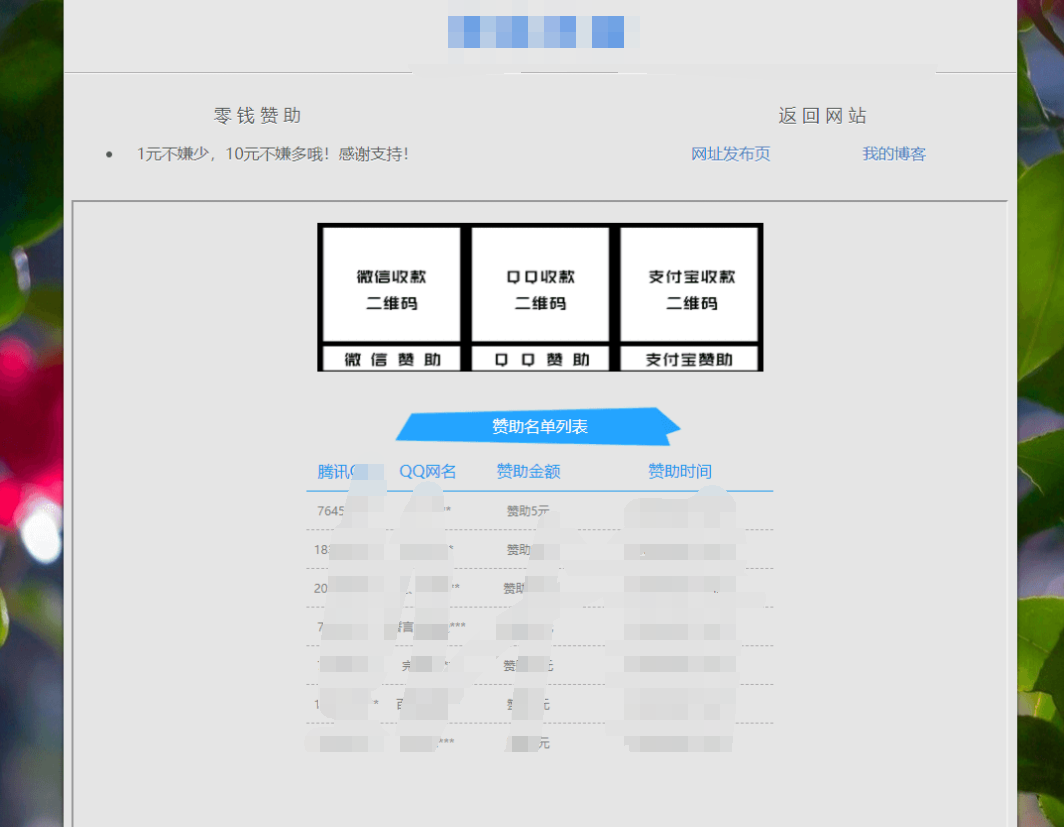The image size is (1064, 827).
Task: Click the 微信收款二维码 QR code image
Action: 389,289
